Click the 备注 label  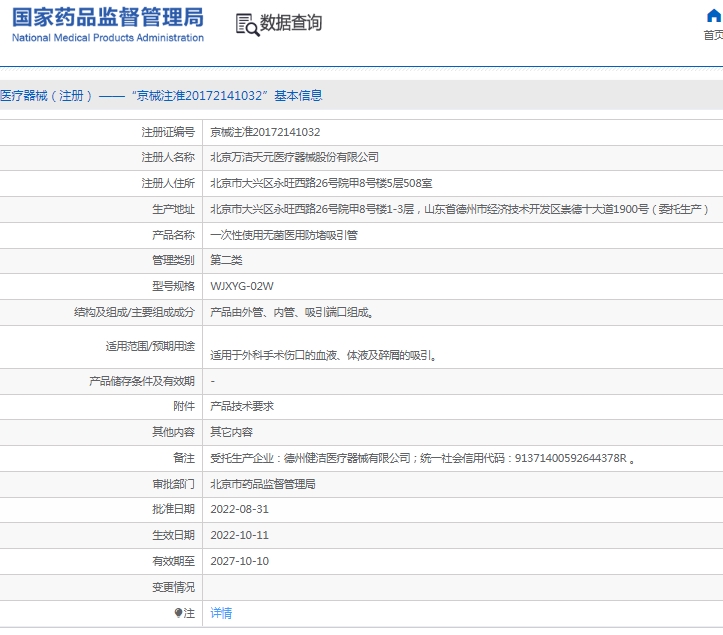(x=184, y=458)
